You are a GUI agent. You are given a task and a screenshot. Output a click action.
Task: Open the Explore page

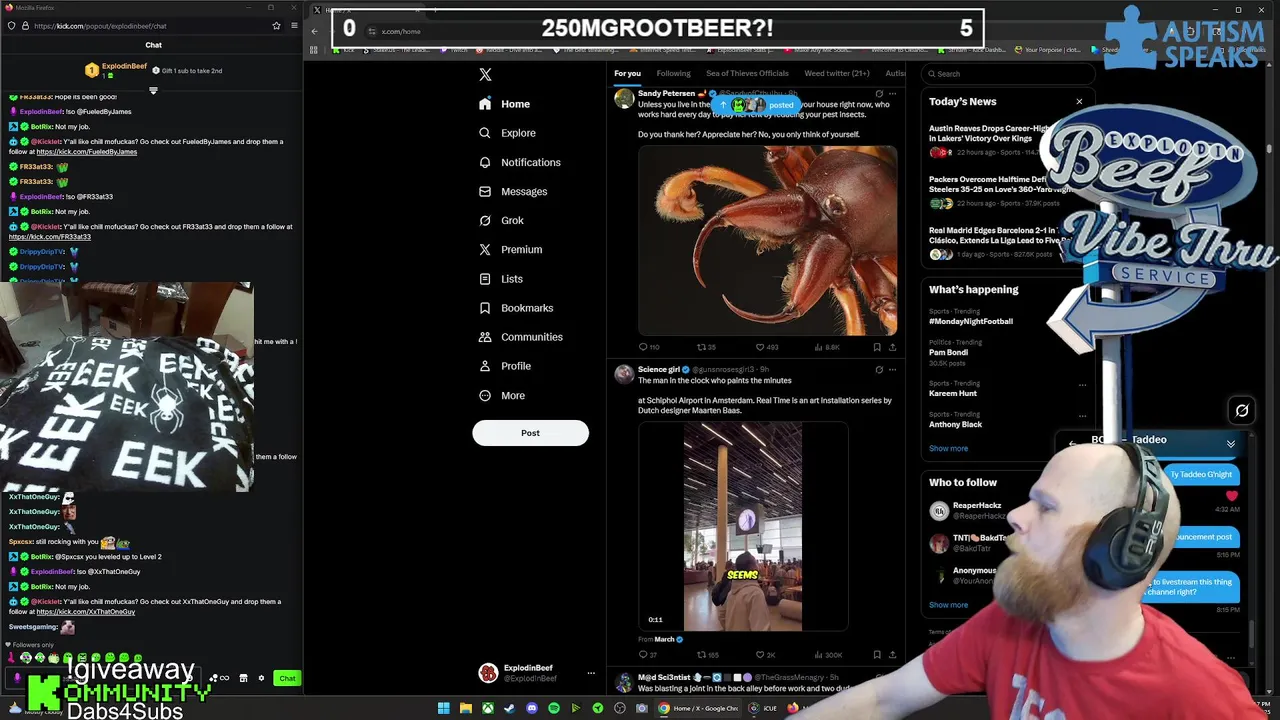point(507,133)
